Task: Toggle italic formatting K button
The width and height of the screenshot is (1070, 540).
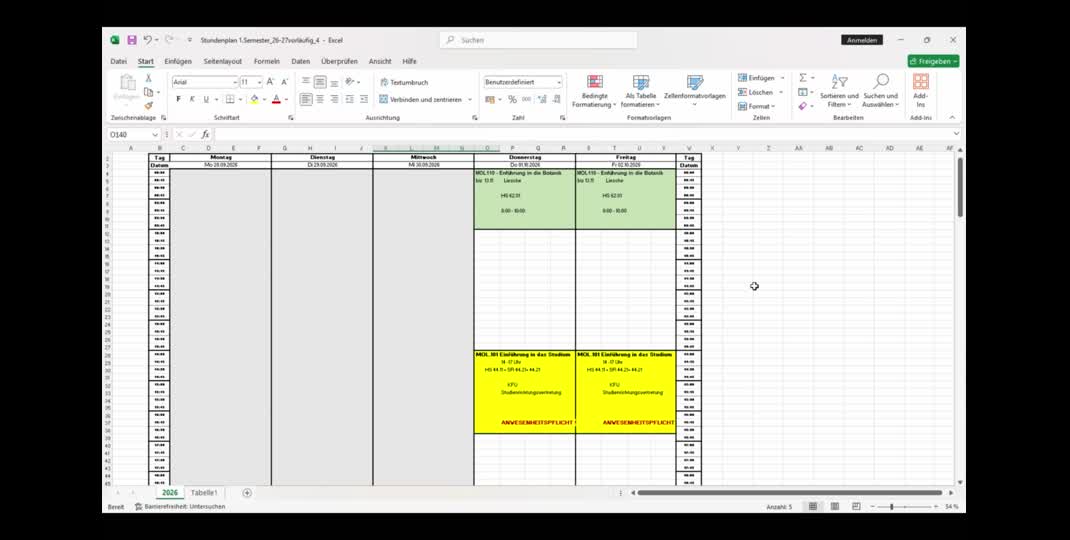Action: [x=192, y=100]
